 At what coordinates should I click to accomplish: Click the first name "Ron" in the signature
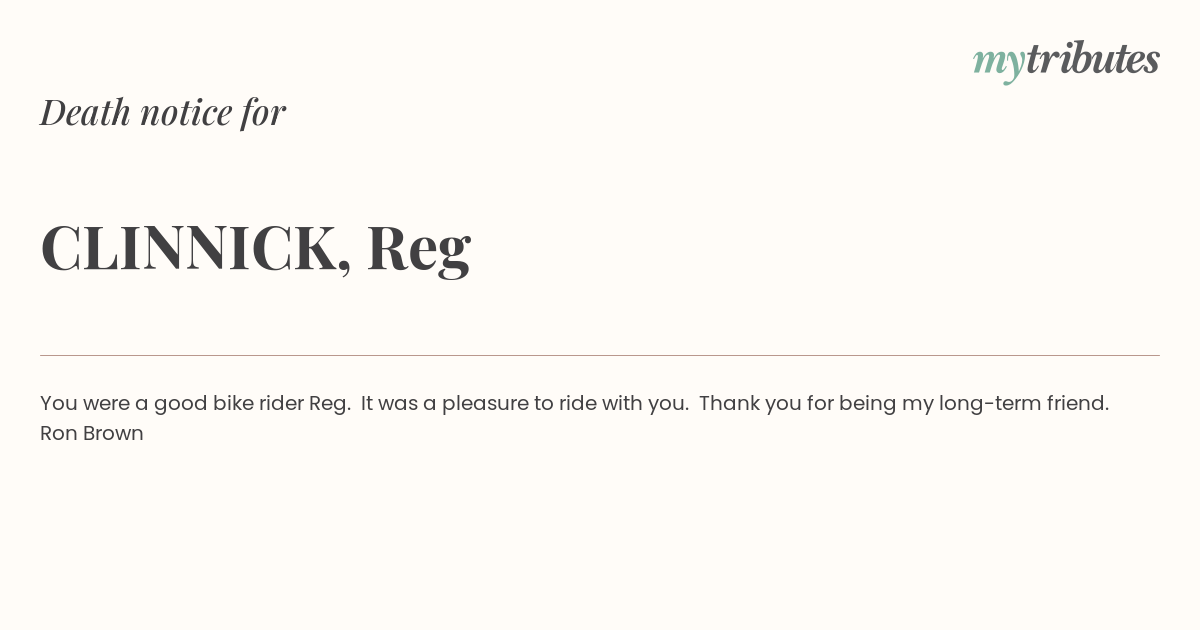click(58, 433)
